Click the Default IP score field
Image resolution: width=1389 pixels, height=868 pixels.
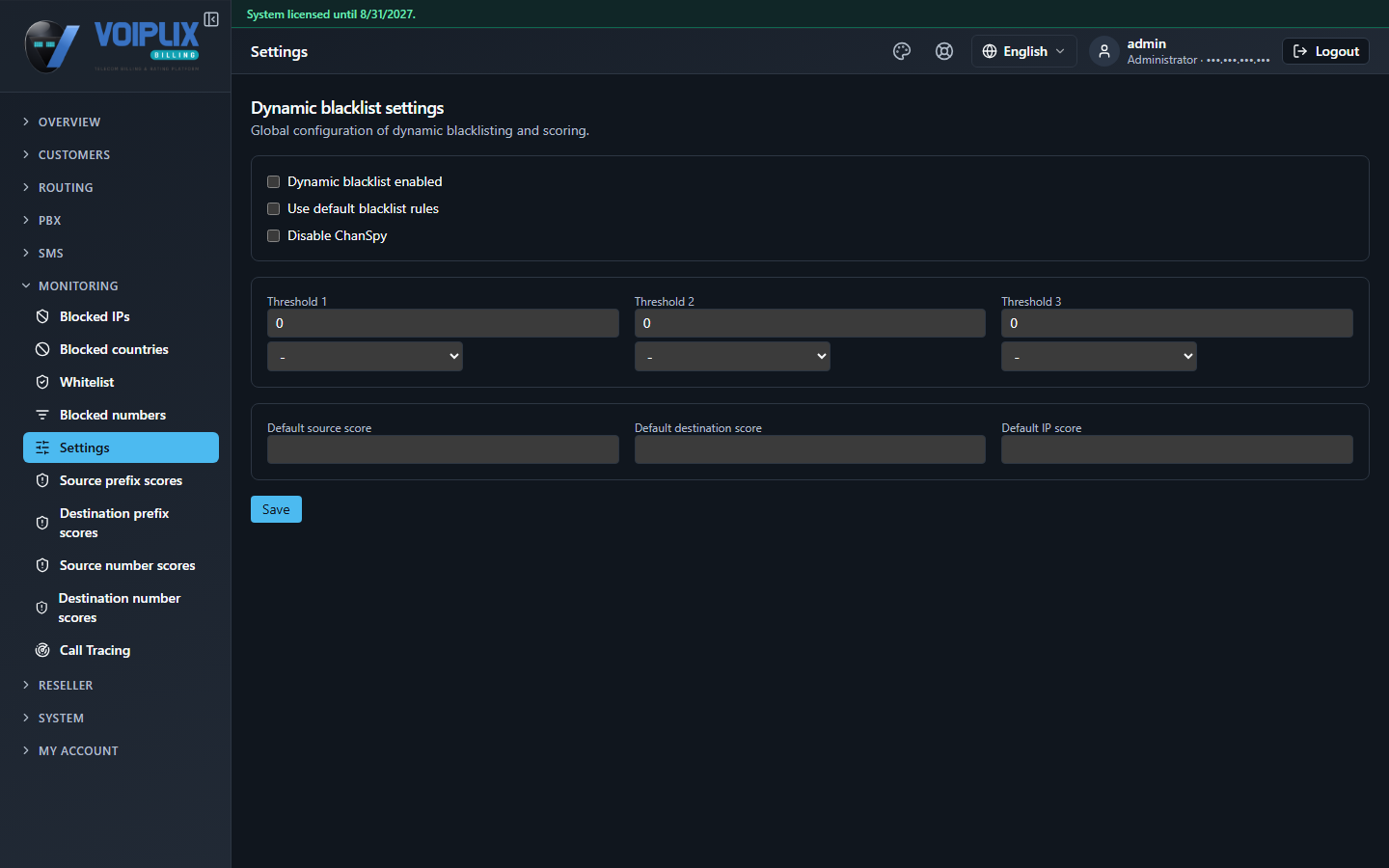tap(1177, 449)
